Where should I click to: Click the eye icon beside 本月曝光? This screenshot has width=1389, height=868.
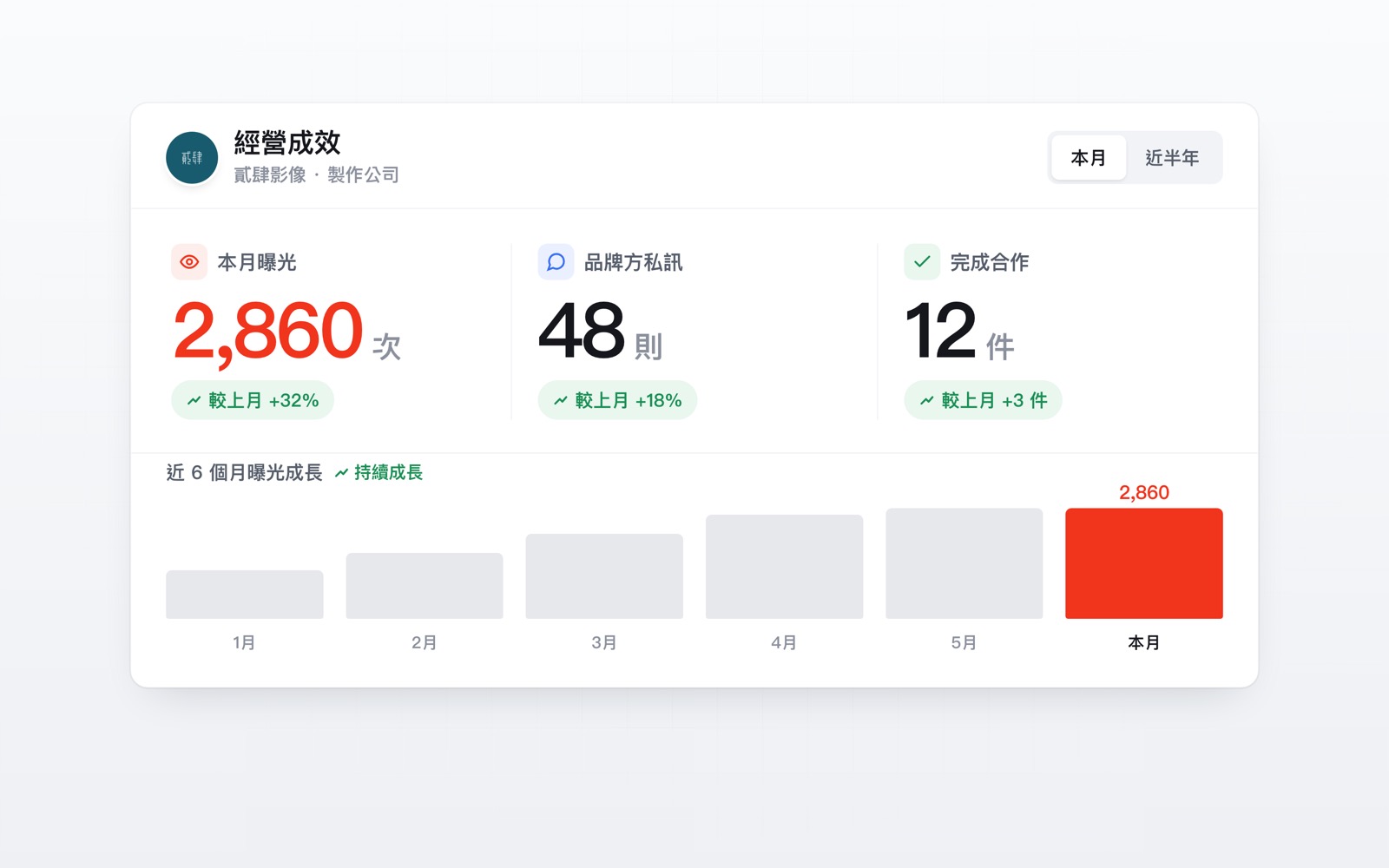(189, 262)
